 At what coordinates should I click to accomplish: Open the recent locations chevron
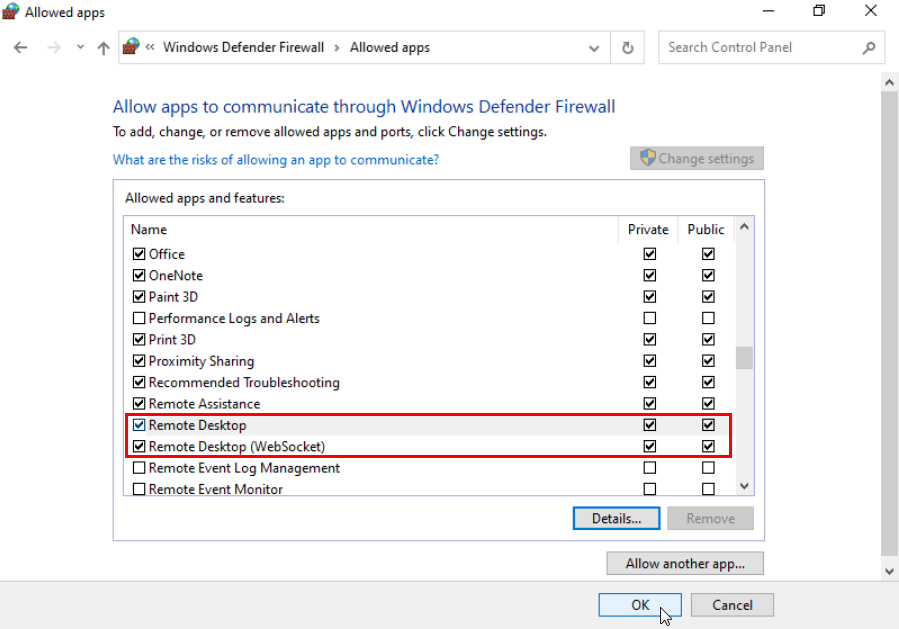point(80,48)
